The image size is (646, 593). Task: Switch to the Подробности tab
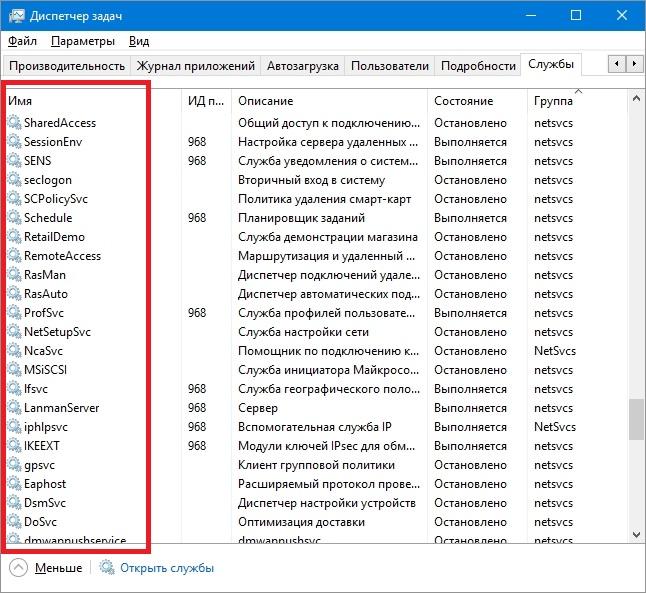coord(478,66)
